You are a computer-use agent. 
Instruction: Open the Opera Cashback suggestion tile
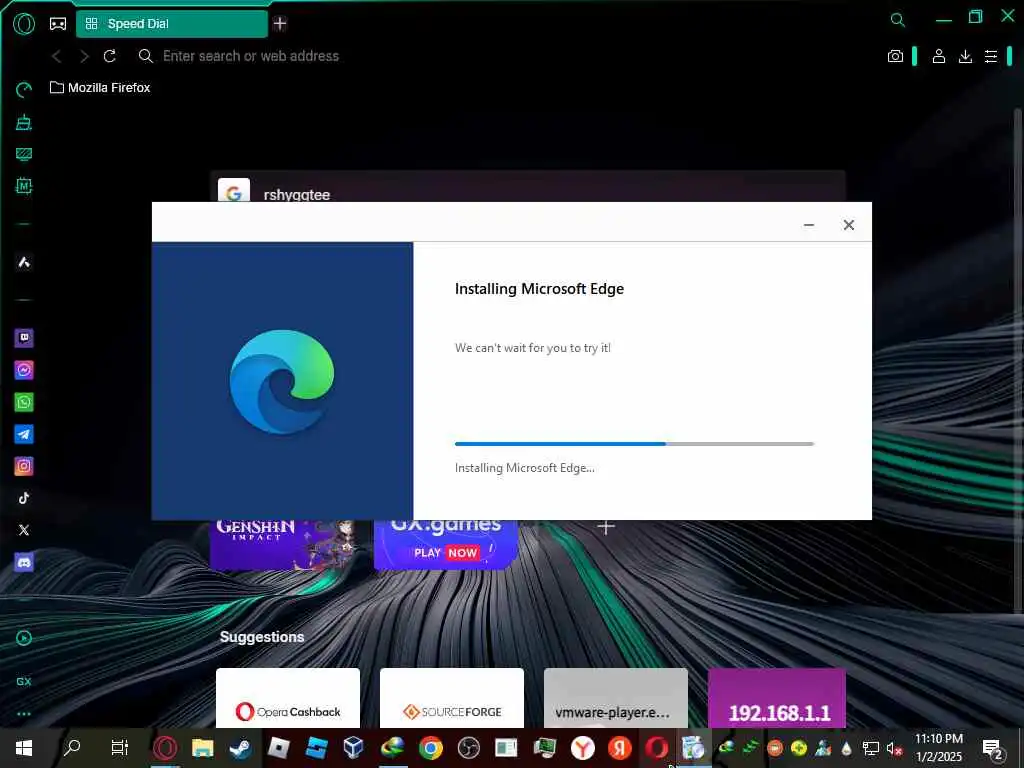[288, 697]
